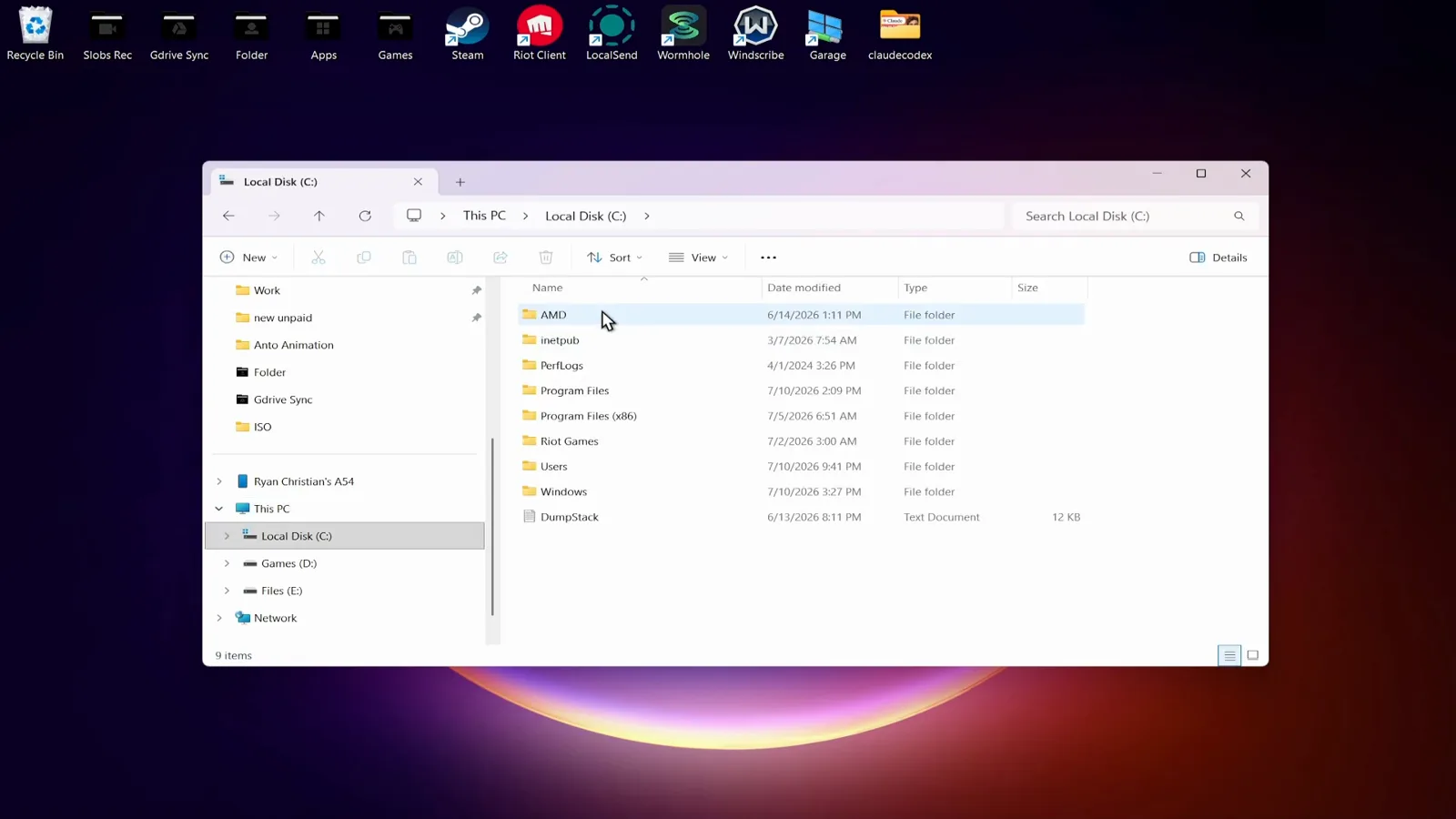Collapse the This PC tree node

pyautogui.click(x=219, y=509)
